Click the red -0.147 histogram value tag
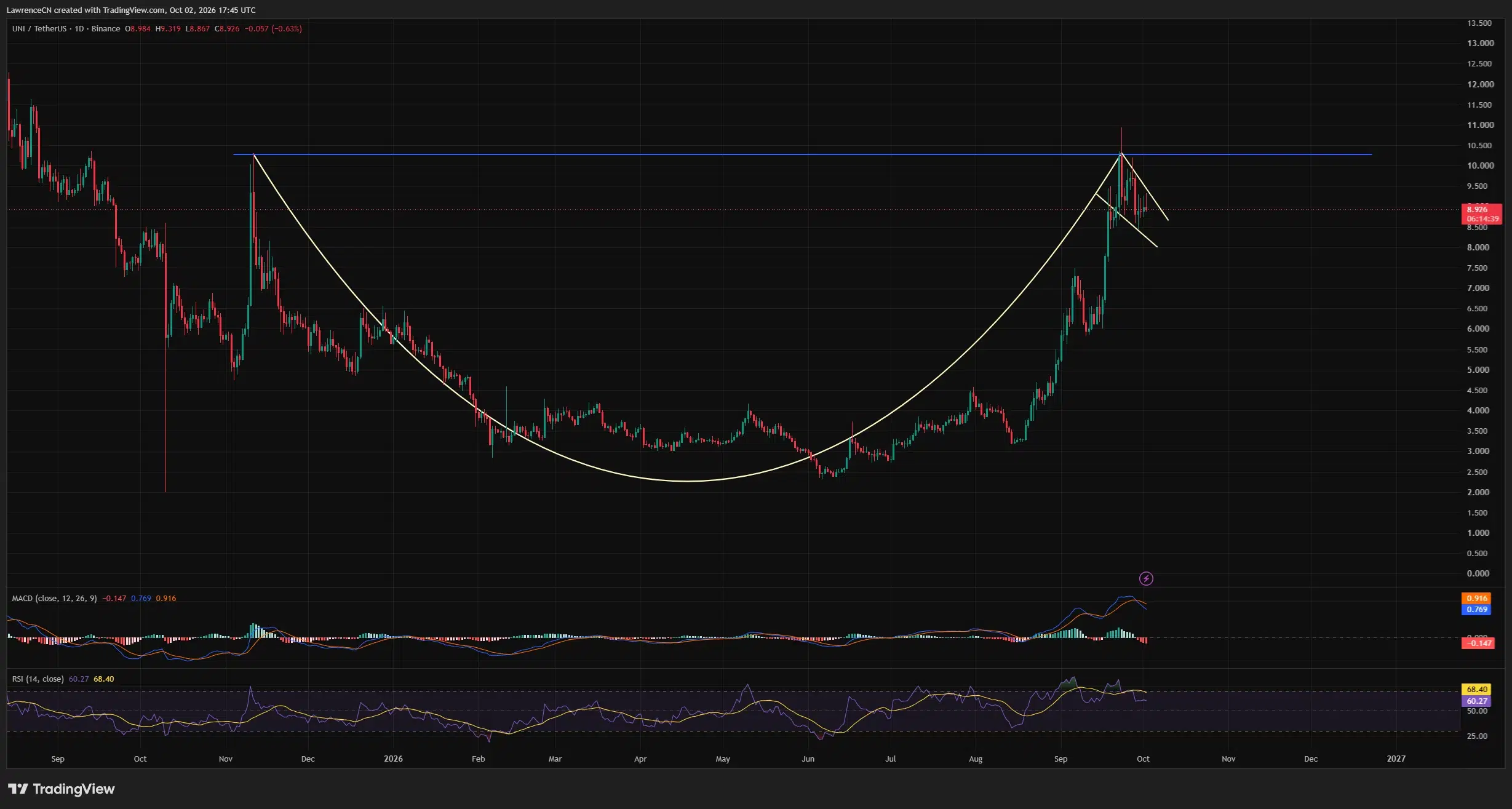Screen dimensions: 1512x809 (x=1478, y=643)
